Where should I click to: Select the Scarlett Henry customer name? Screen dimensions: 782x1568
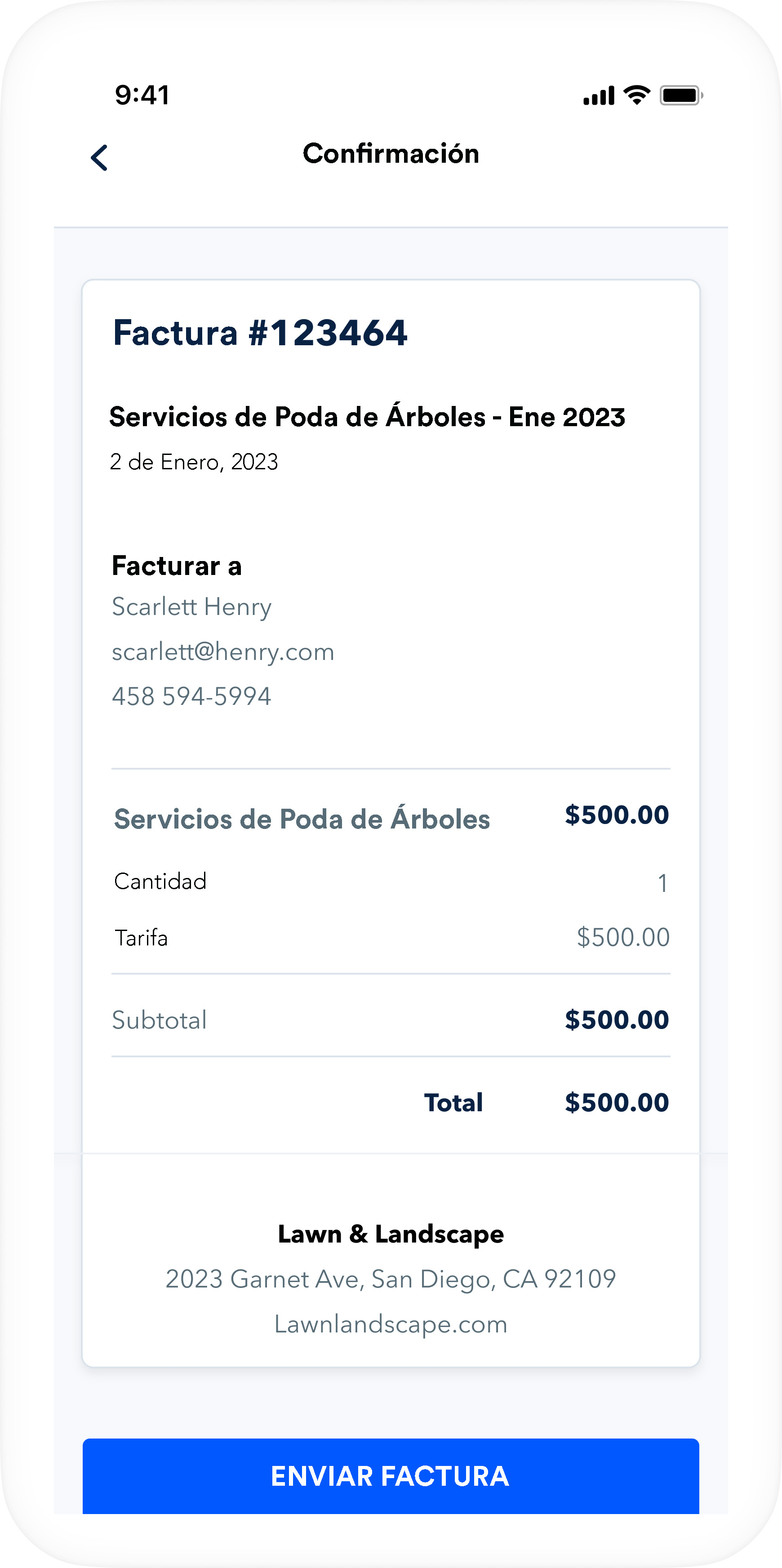point(192,607)
